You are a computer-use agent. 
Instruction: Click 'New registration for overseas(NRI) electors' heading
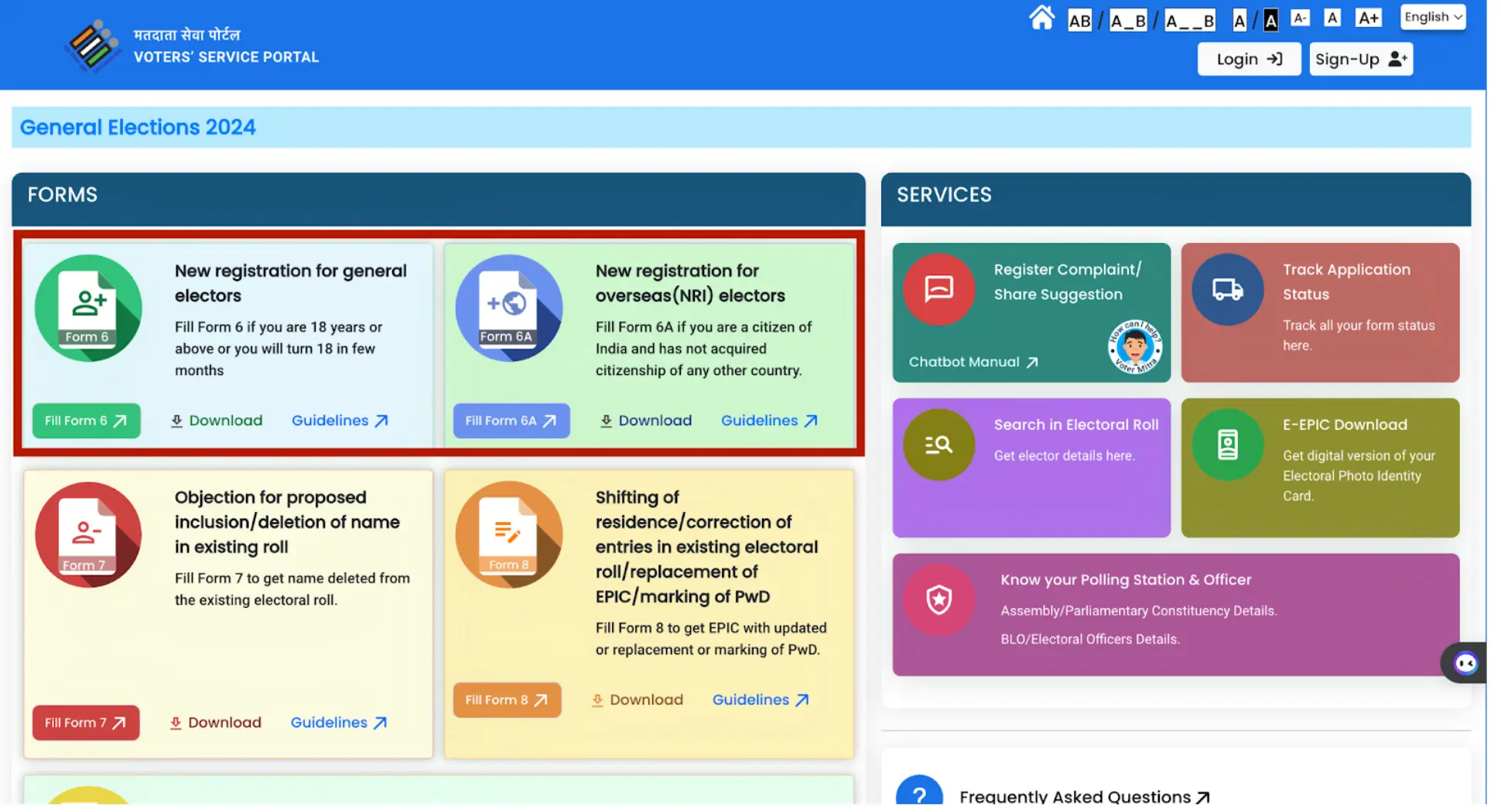click(690, 283)
